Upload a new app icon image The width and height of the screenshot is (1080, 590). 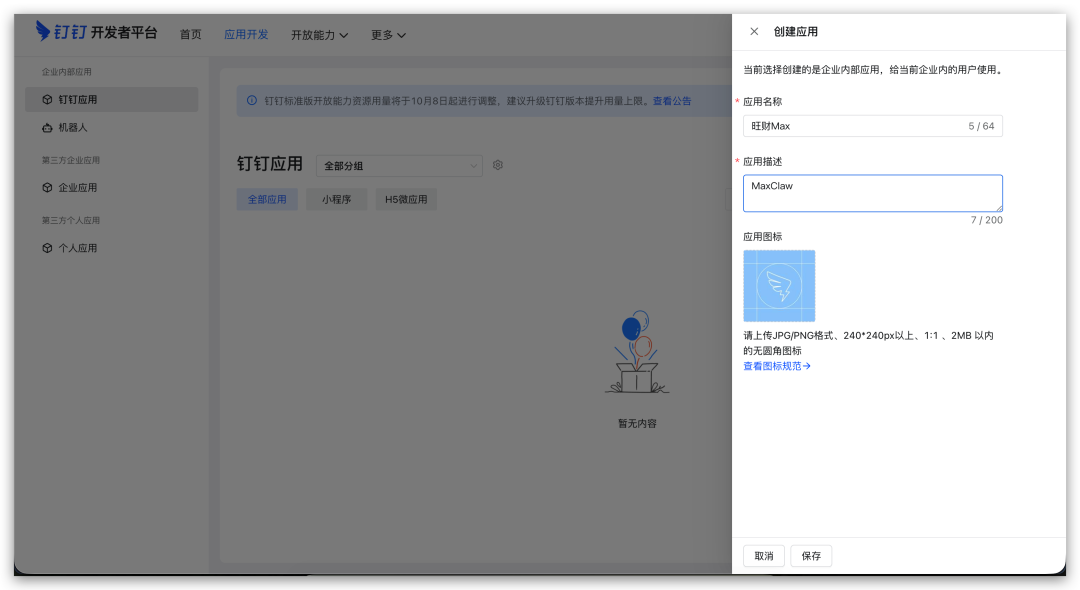point(779,286)
